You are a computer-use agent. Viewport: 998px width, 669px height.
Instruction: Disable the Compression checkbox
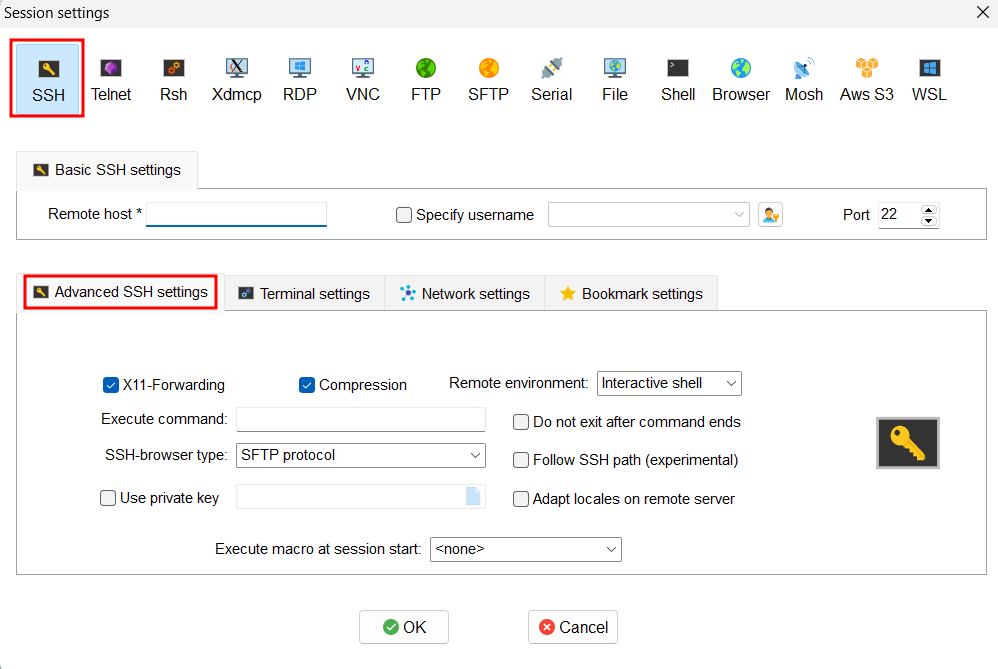coord(307,385)
